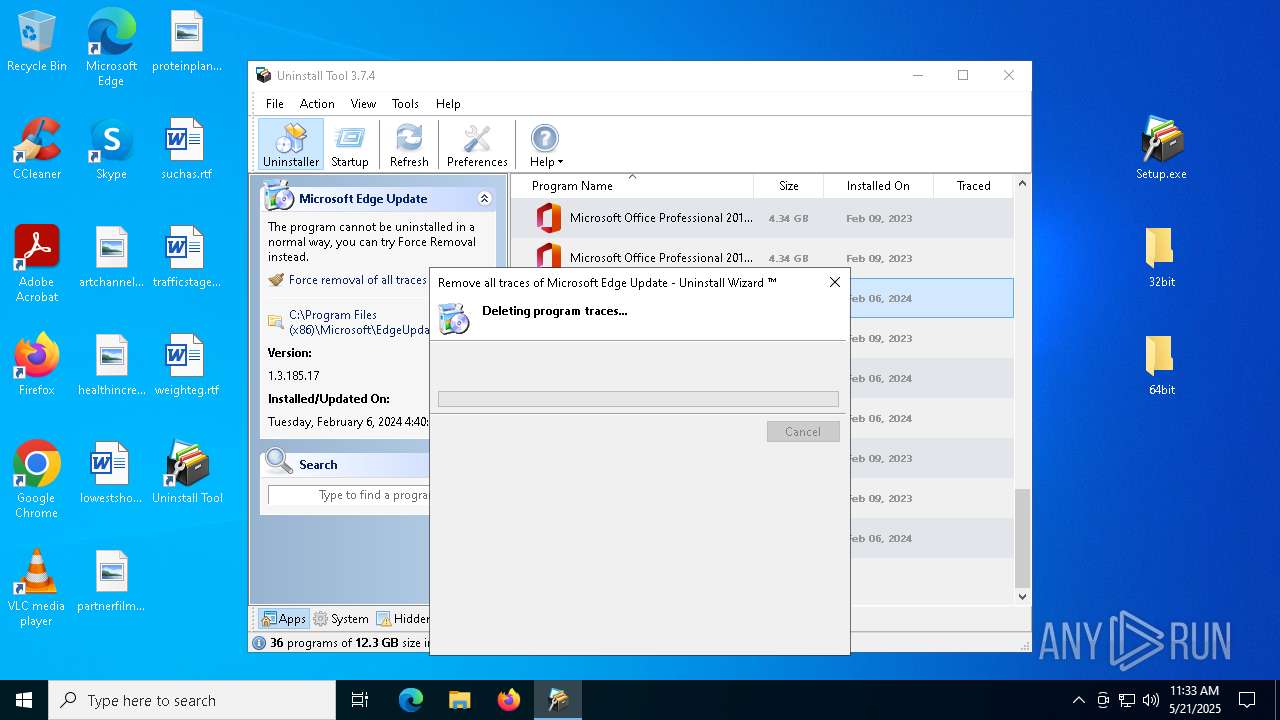The width and height of the screenshot is (1280, 720).
Task: Click scroll-down arrow of program list
Action: [x=1022, y=597]
